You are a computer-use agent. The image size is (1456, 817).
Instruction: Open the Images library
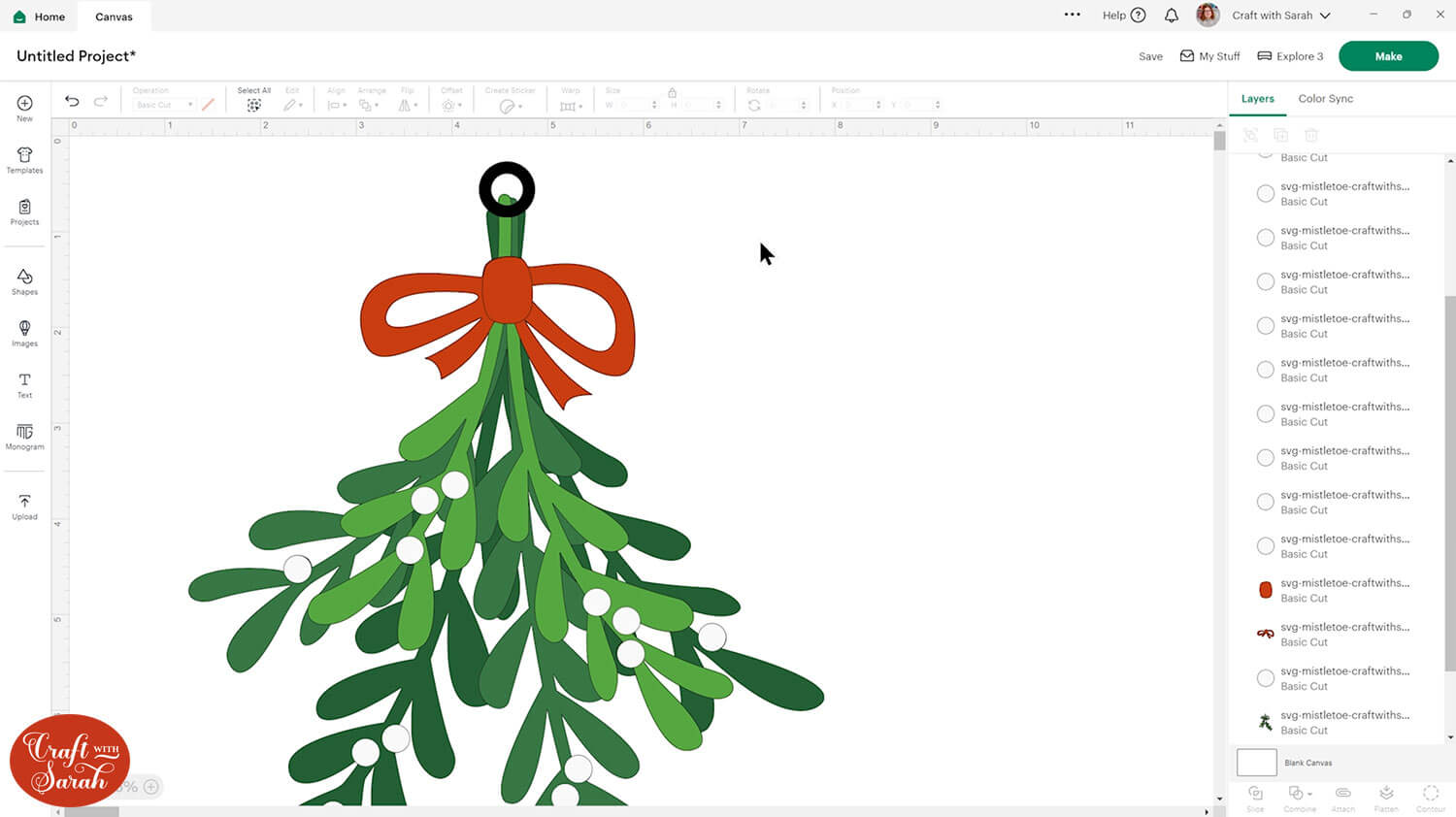click(x=24, y=329)
